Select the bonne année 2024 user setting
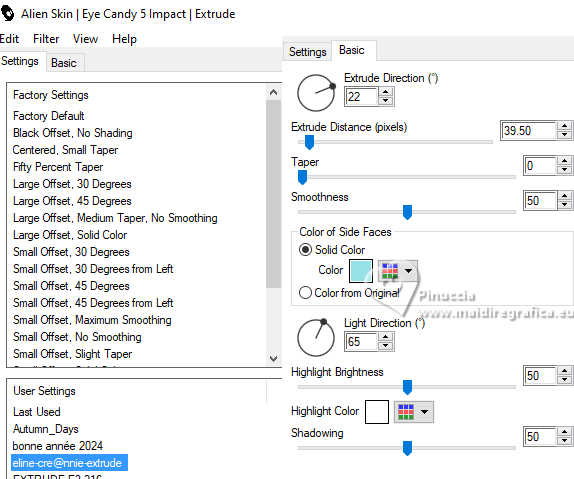574x479 pixels. tap(57, 446)
